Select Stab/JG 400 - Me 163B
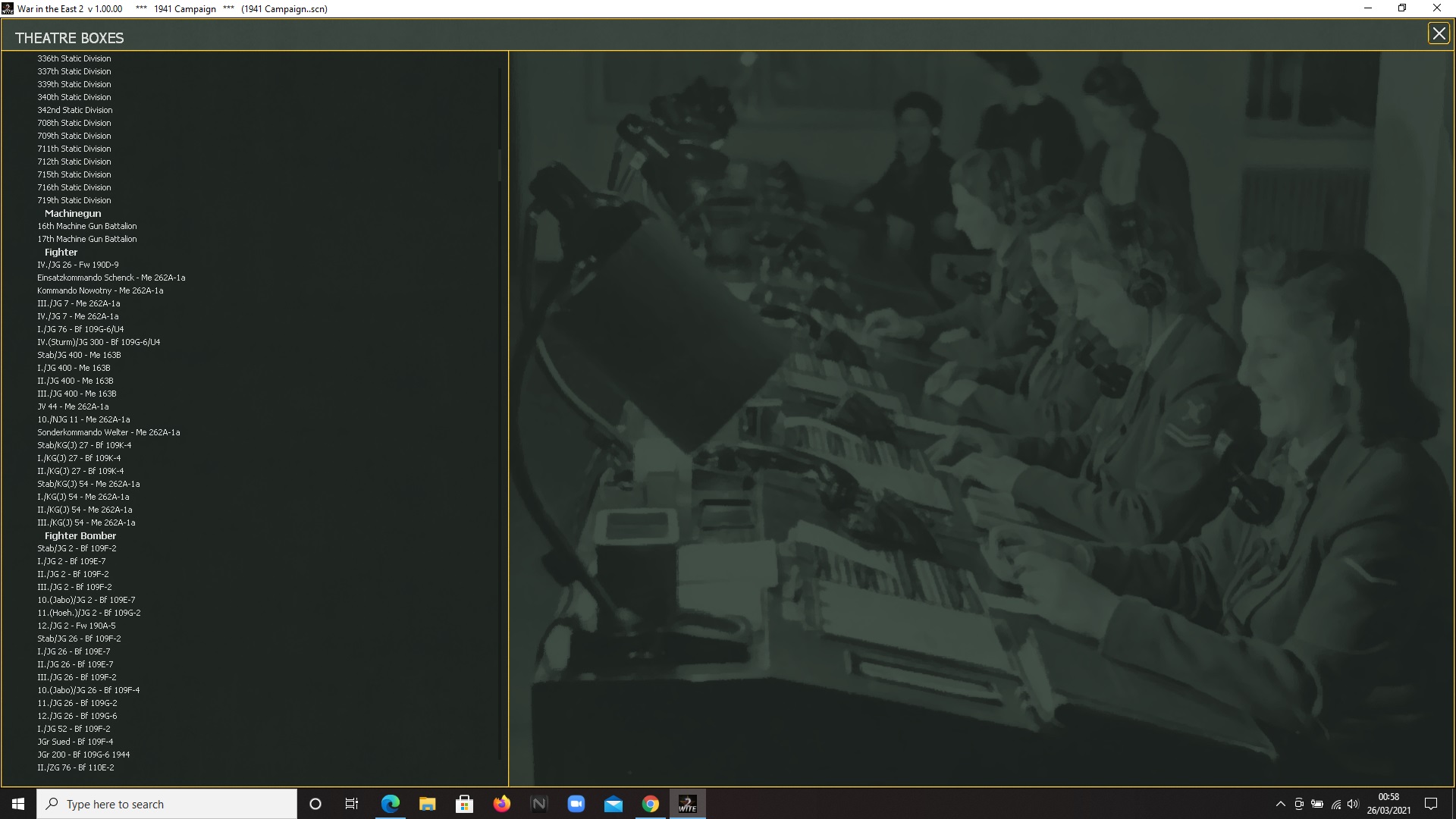The width and height of the screenshot is (1456, 819). (x=79, y=355)
